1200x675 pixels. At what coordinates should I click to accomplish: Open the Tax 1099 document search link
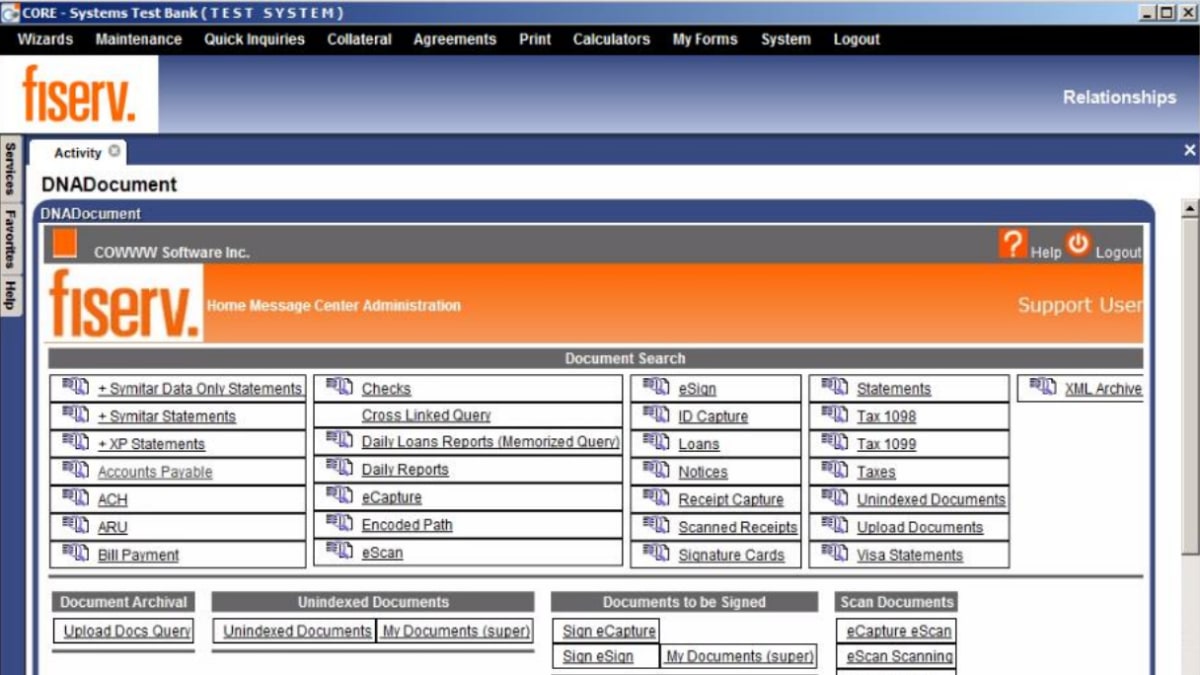pyautogui.click(x=886, y=444)
